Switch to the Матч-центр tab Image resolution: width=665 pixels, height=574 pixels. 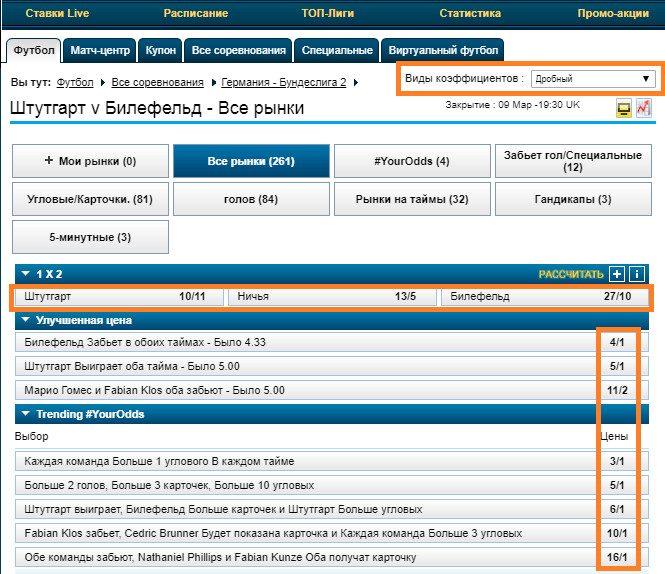(x=99, y=50)
